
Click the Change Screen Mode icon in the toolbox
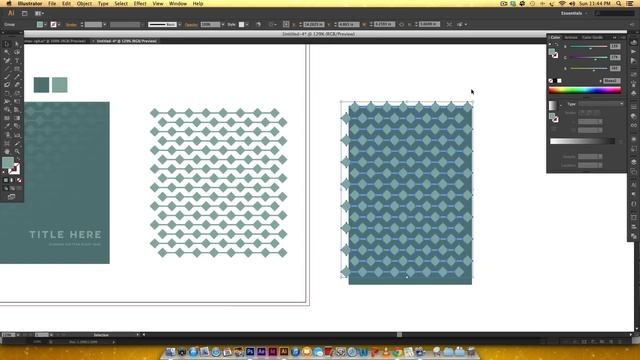pos(11,197)
